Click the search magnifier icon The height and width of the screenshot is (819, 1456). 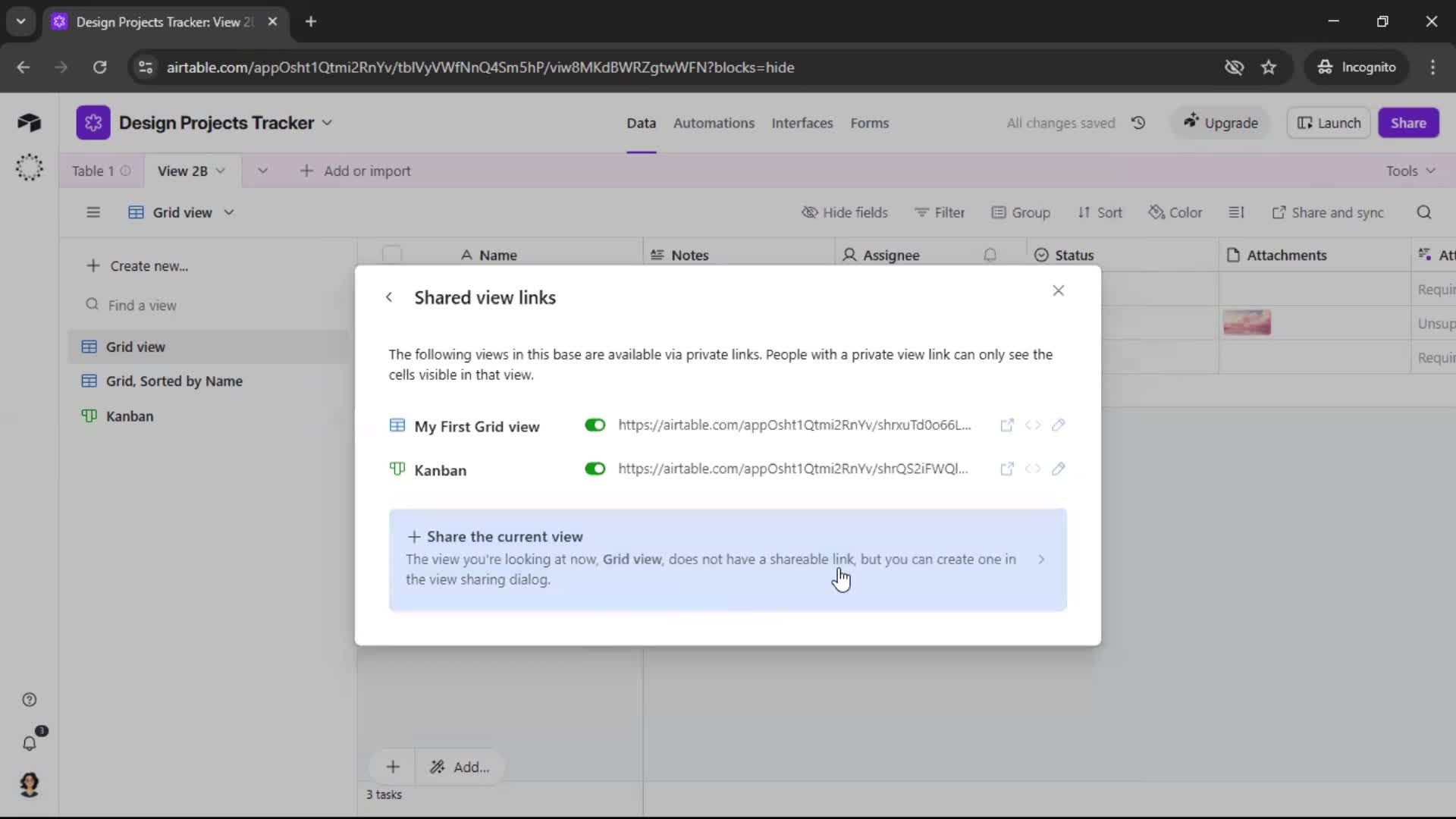1424,213
